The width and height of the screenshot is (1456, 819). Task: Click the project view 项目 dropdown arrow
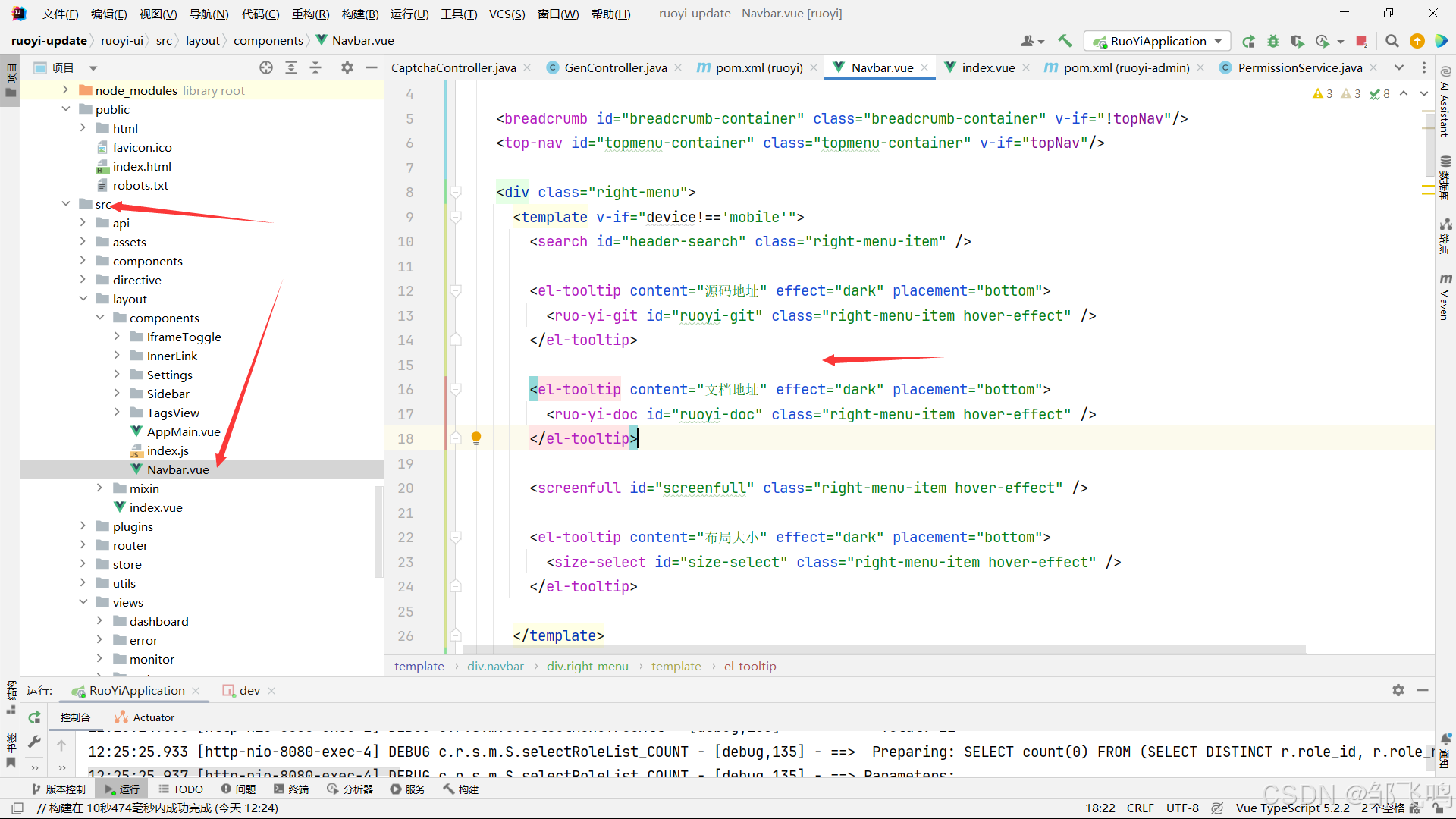[93, 68]
